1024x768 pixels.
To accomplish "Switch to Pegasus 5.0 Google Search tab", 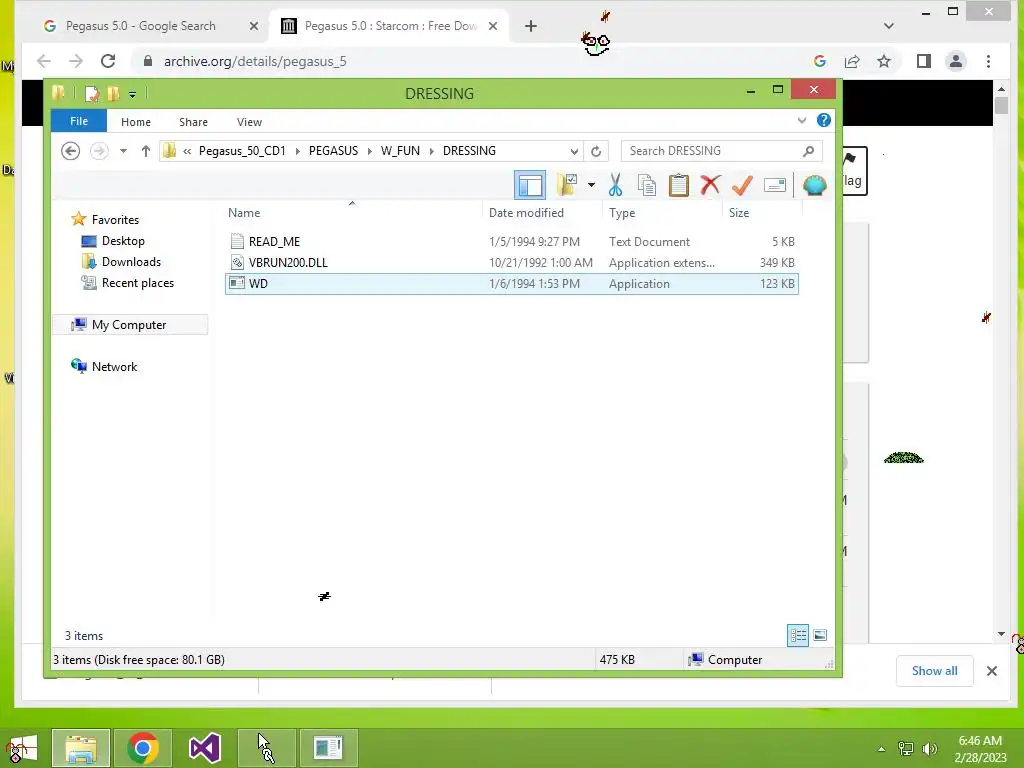I will point(140,26).
